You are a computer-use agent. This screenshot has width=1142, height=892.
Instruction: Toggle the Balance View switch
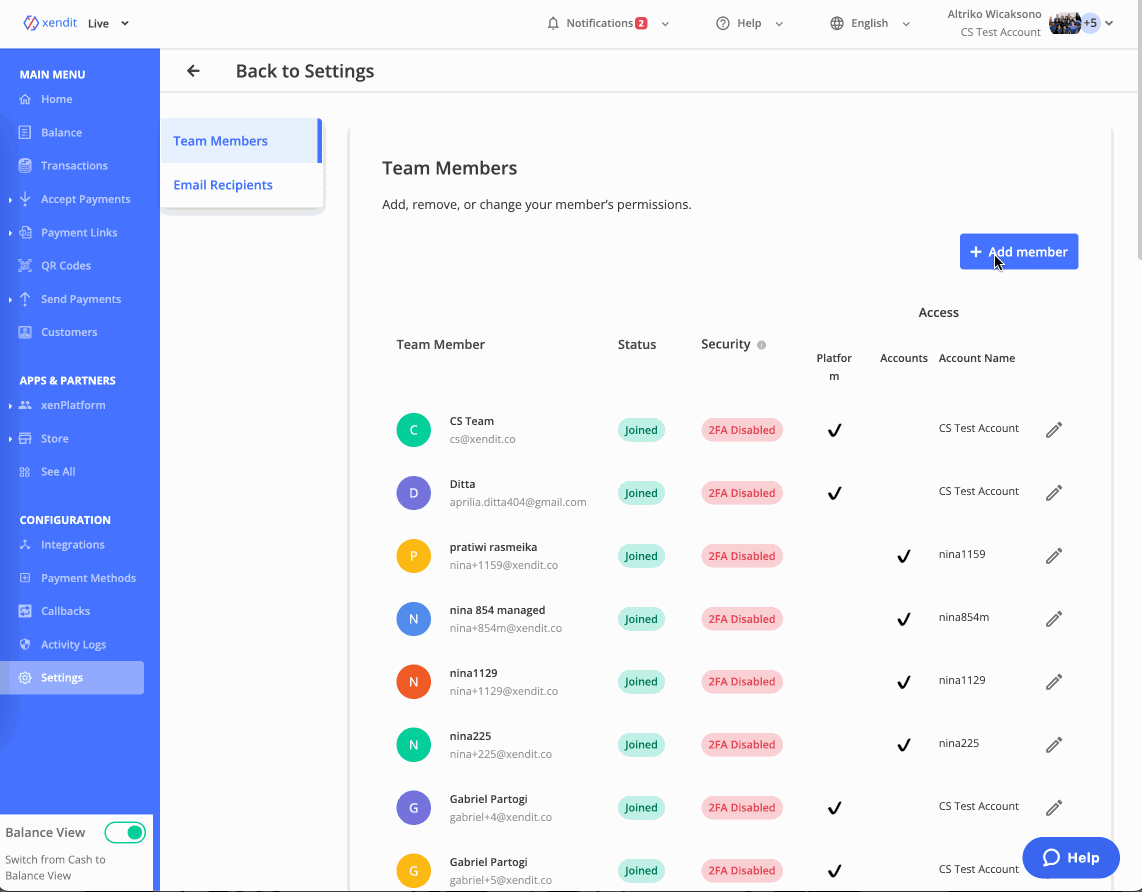tap(124, 832)
